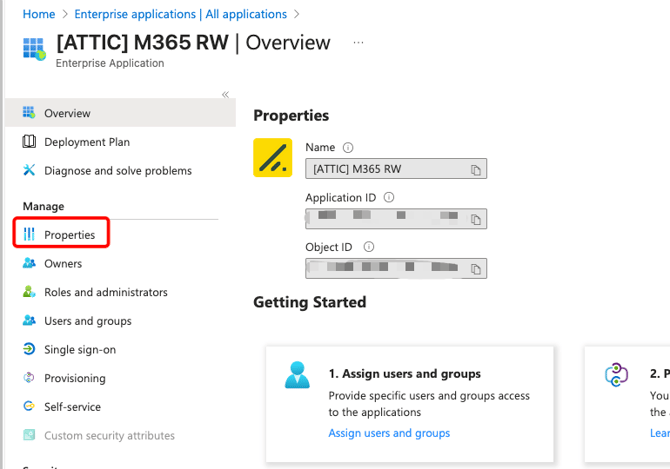
Task: Collapse the left navigation sidebar
Action: [x=225, y=95]
